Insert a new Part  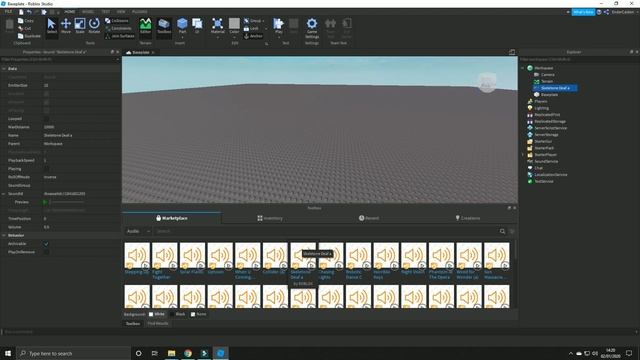182,24
